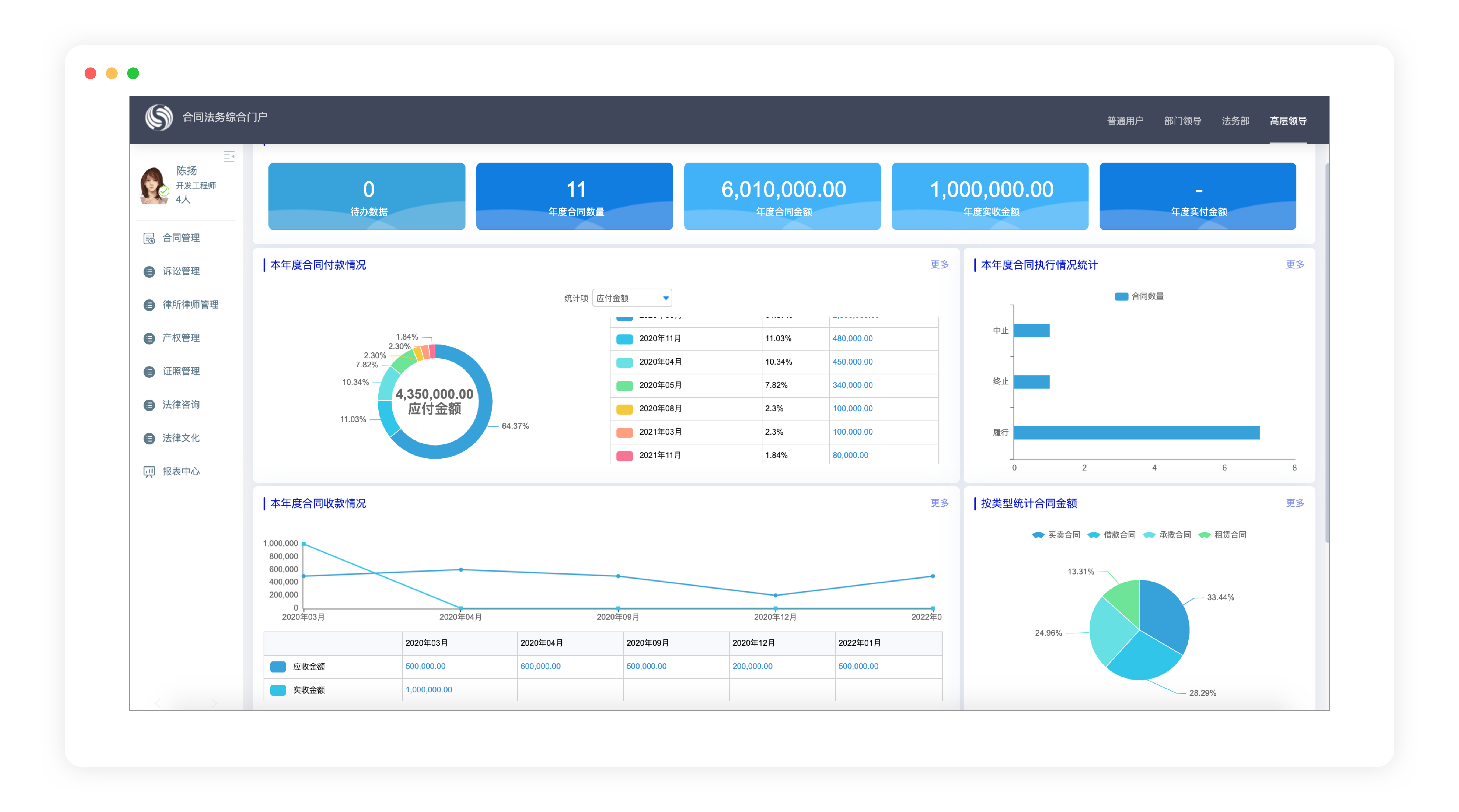Click the 法律文化 sidebar icon
The height and width of the screenshot is (812, 1459).
149,439
